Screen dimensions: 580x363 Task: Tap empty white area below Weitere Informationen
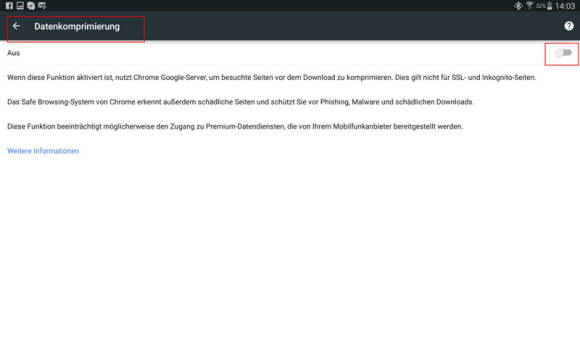click(x=290, y=259)
